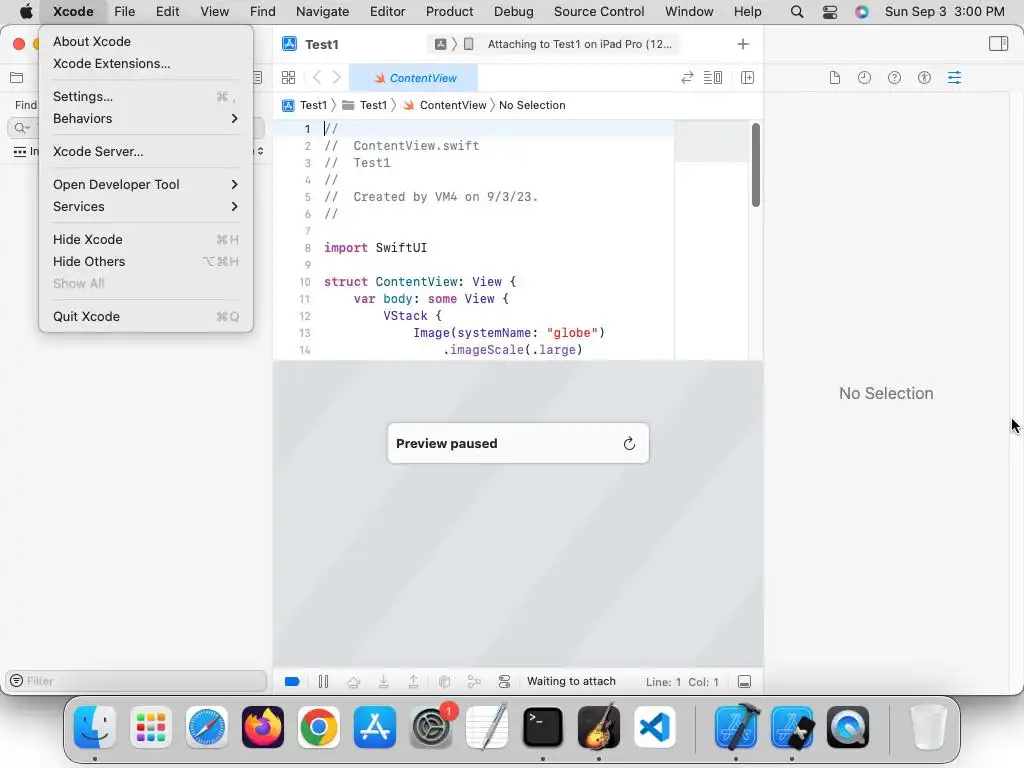Select the ContentView editor tab
This screenshot has width=1024, height=768.
coord(413,78)
